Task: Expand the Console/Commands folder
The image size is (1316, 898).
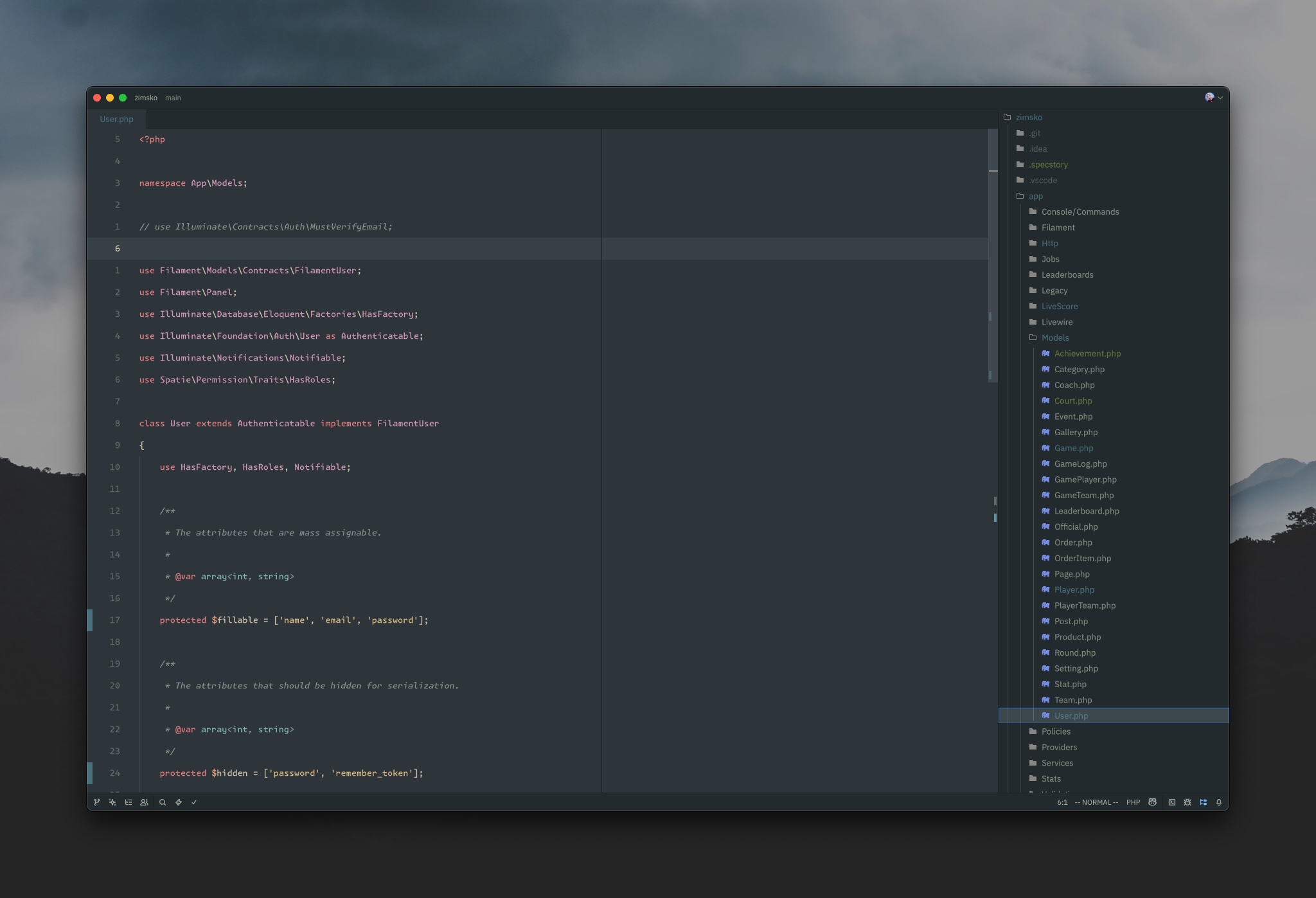Action: pyautogui.click(x=1114, y=211)
